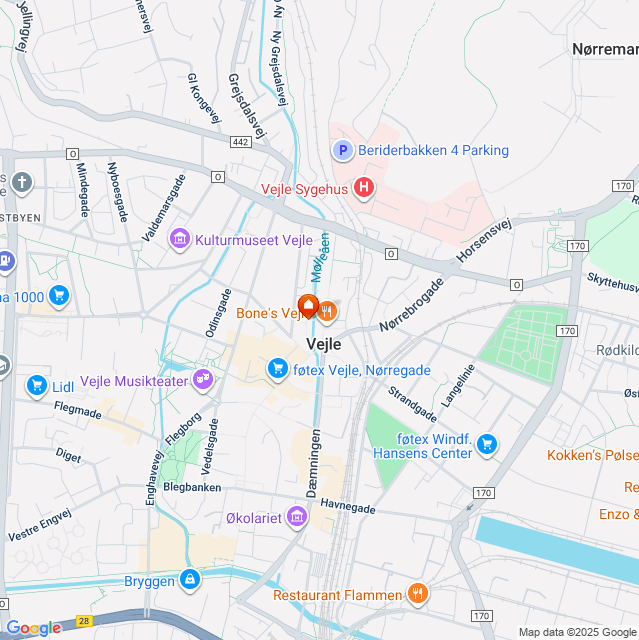Open the føtex Windf. Hansens Center pin
Viewport: 639px width, 640px height.
pyautogui.click(x=487, y=444)
